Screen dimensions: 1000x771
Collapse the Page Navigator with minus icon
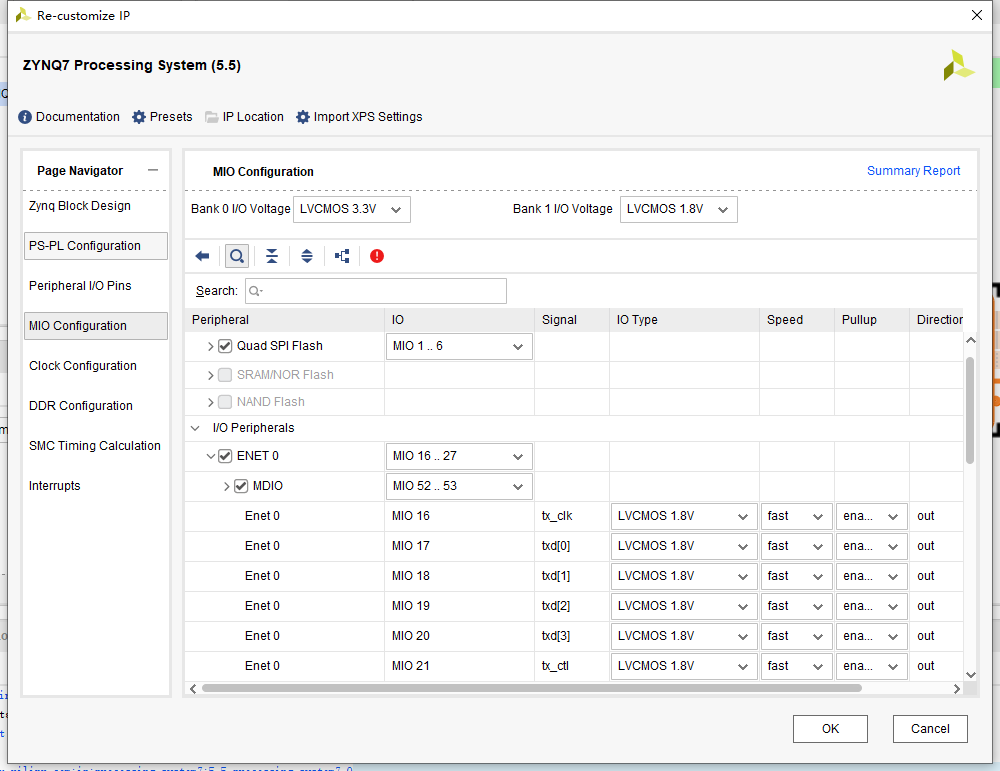(x=152, y=170)
